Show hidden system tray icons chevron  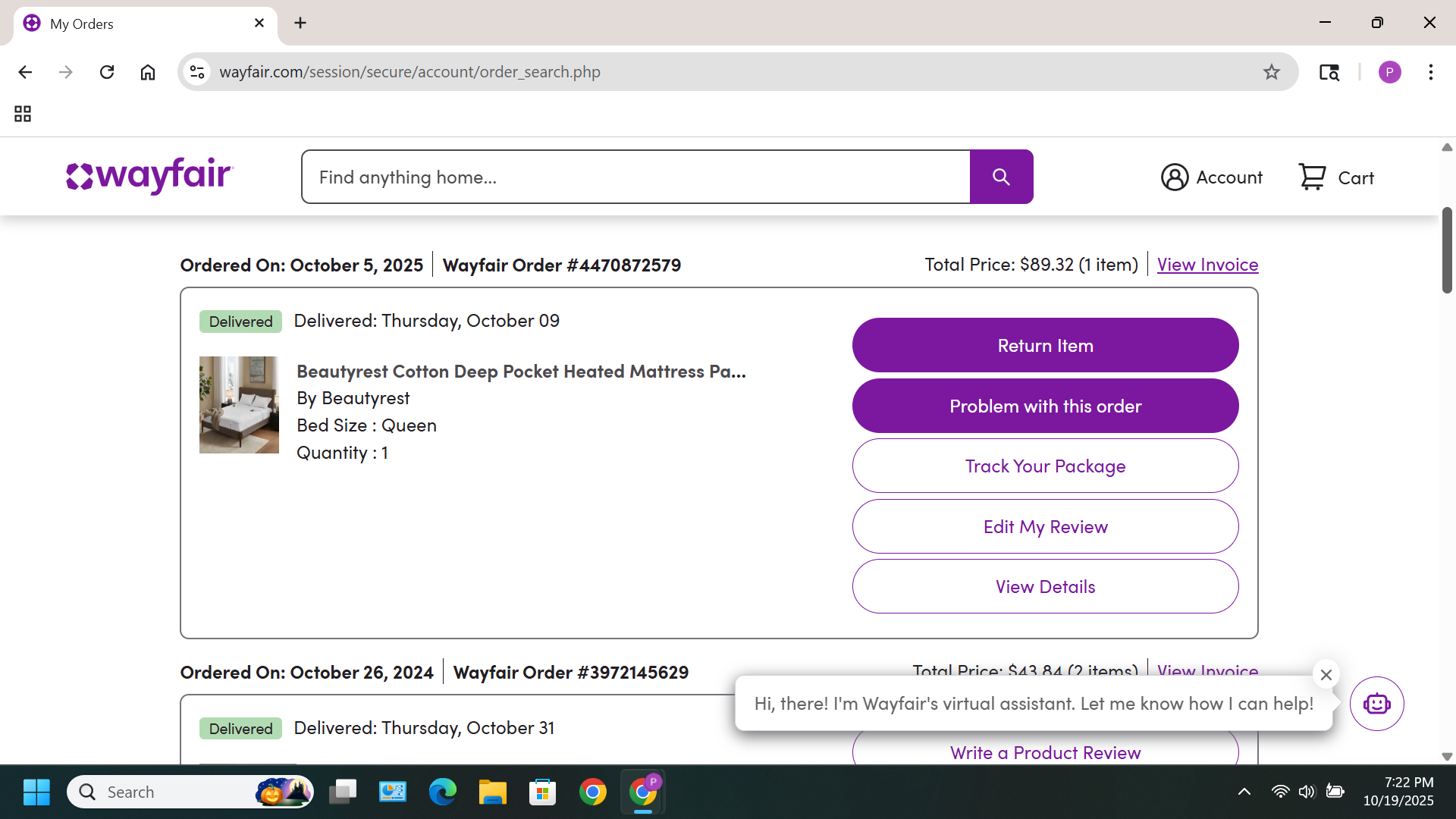1244,792
